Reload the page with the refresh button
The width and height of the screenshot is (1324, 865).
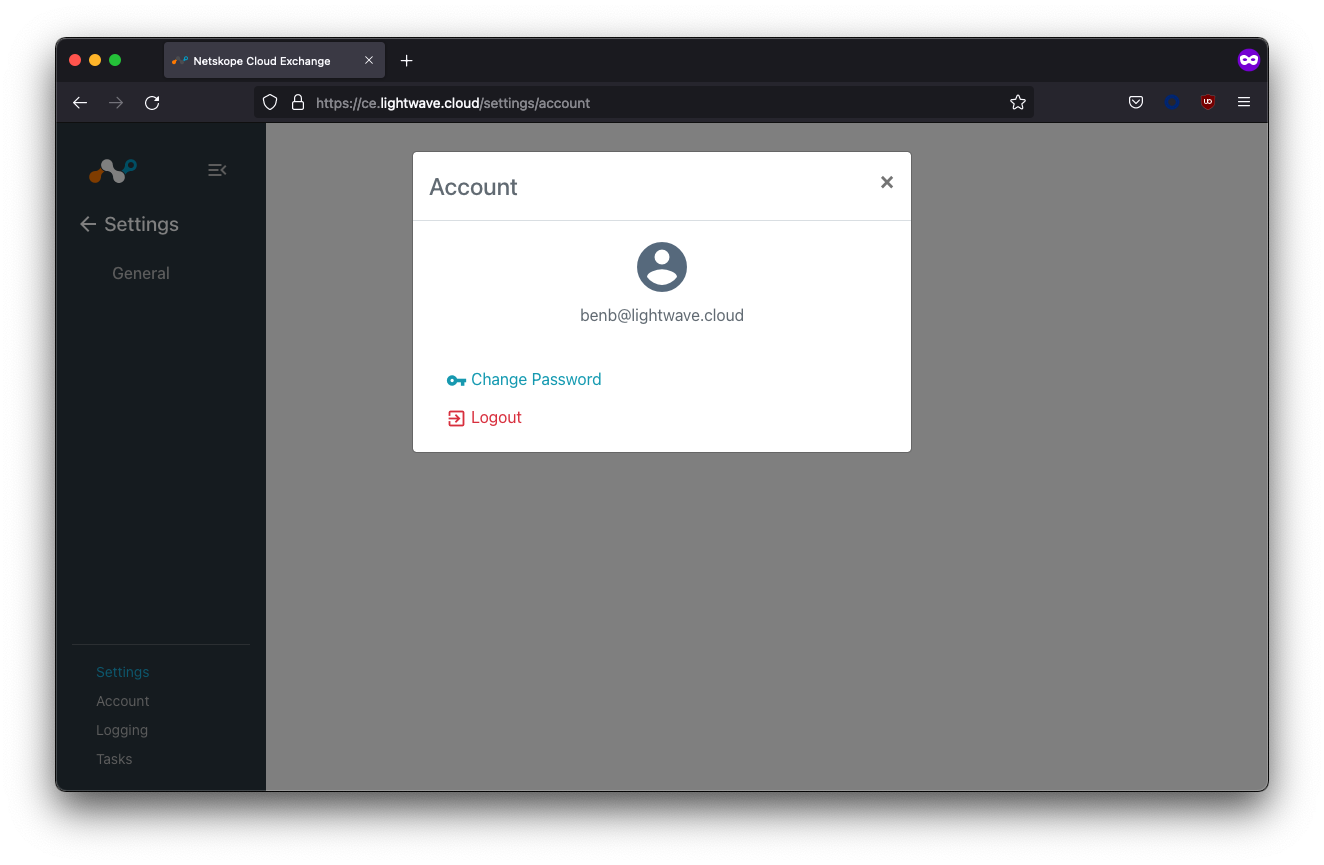pos(152,102)
